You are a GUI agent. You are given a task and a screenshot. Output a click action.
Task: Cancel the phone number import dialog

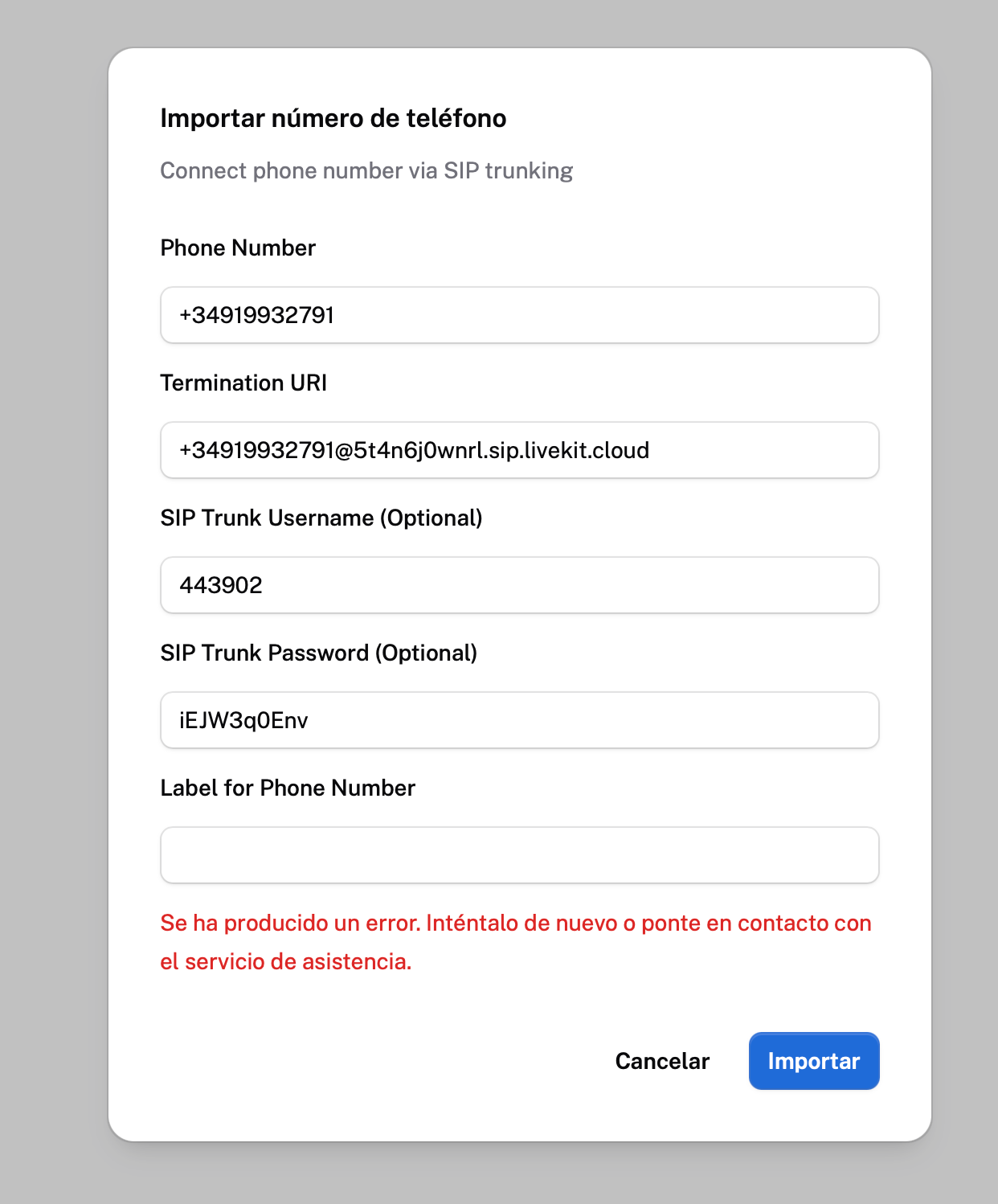coord(662,1061)
